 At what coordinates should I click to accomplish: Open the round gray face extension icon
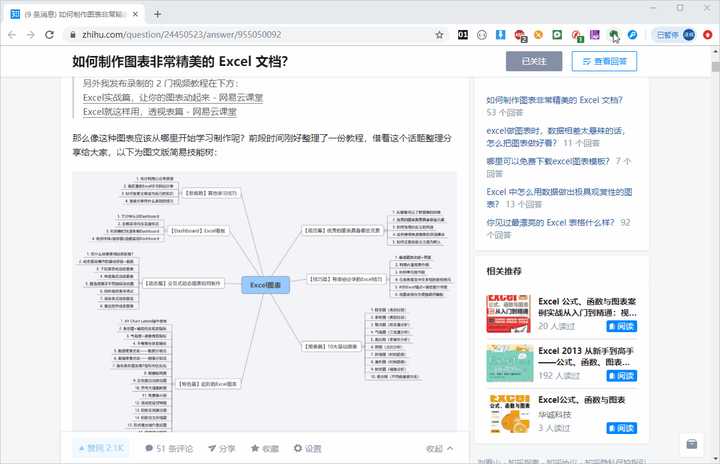click(x=482, y=35)
